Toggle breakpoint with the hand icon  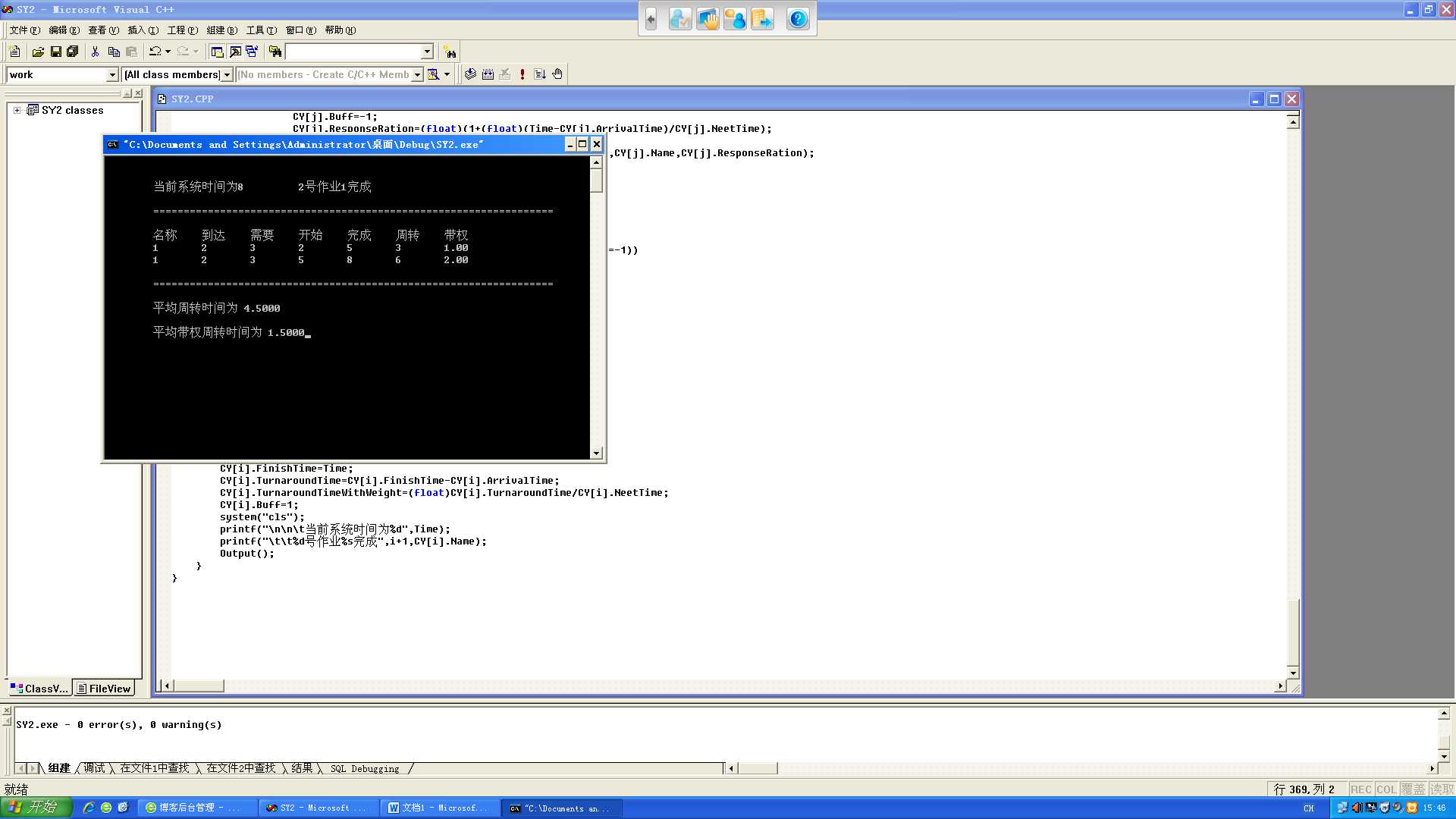(x=557, y=74)
